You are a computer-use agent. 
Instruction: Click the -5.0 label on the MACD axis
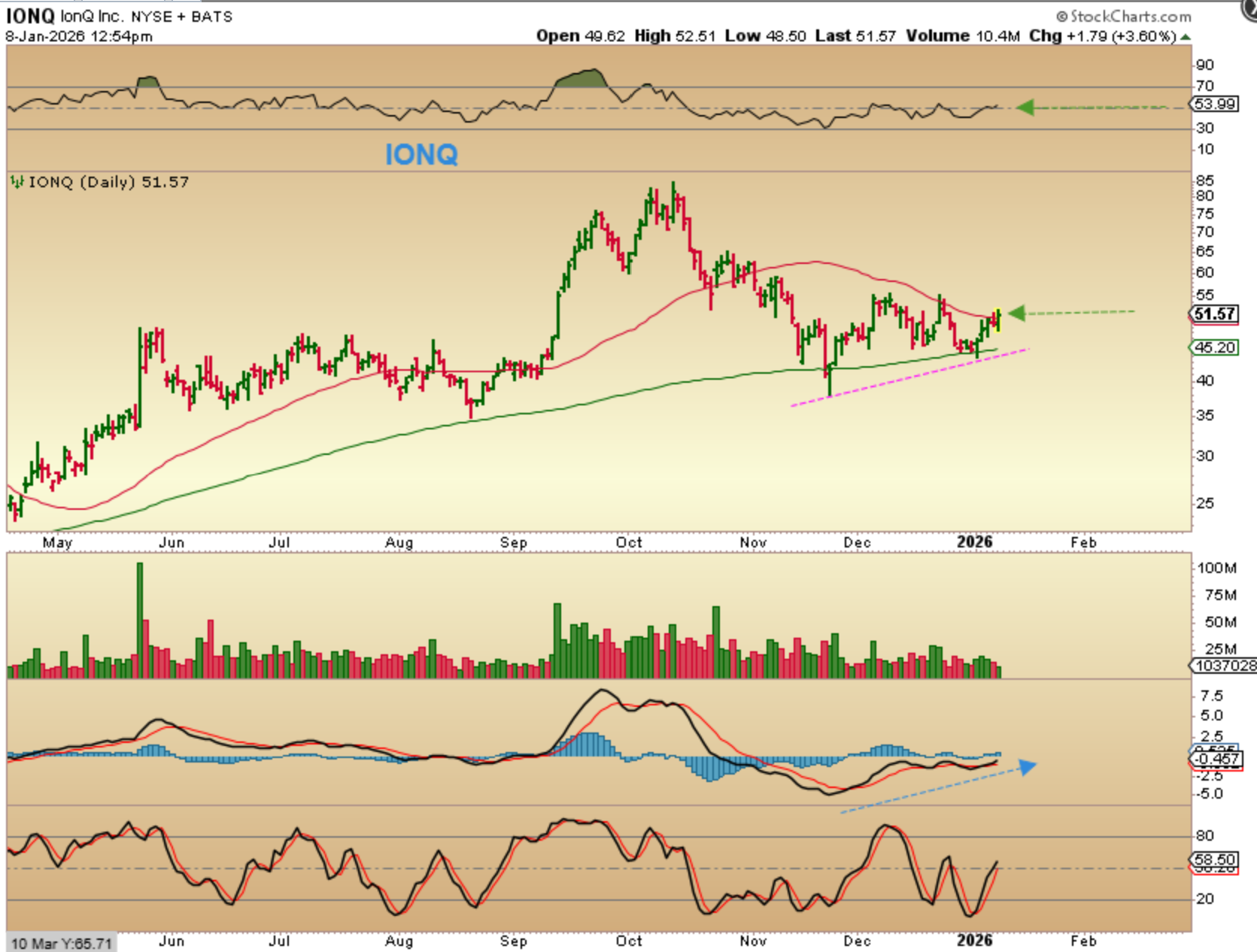click(x=1208, y=793)
